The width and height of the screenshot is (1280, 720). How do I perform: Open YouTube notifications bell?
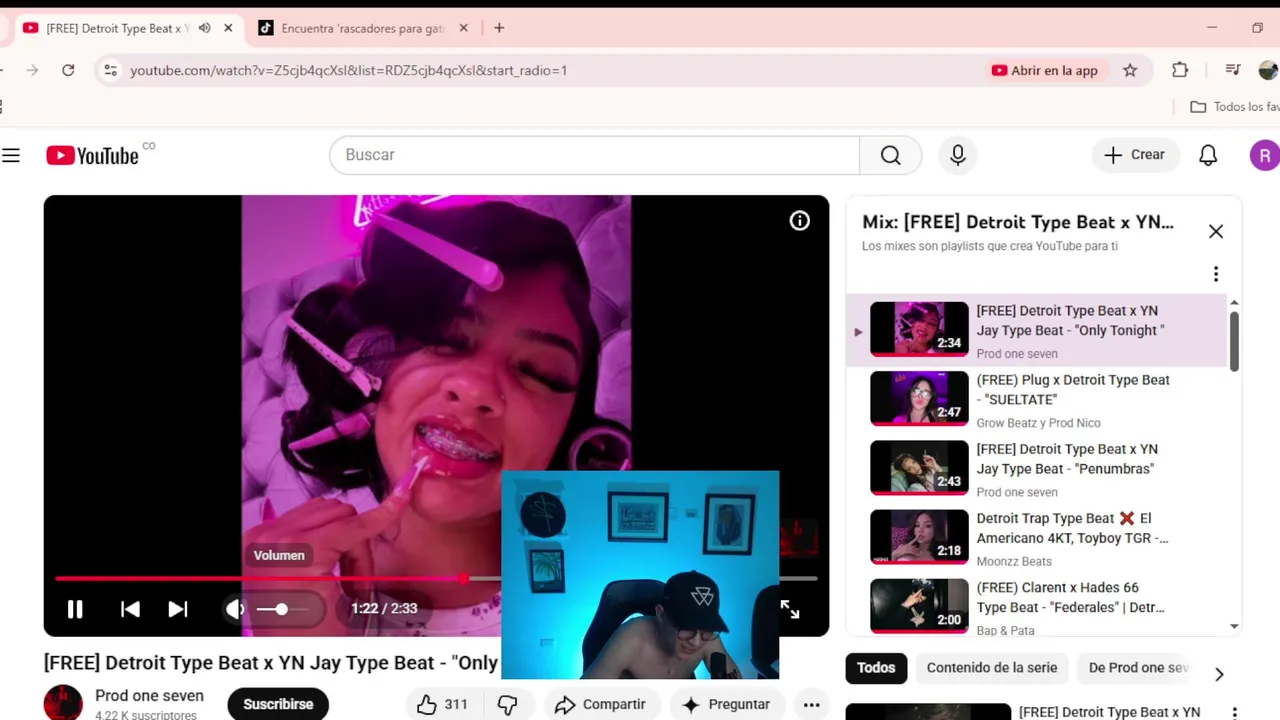(1208, 155)
